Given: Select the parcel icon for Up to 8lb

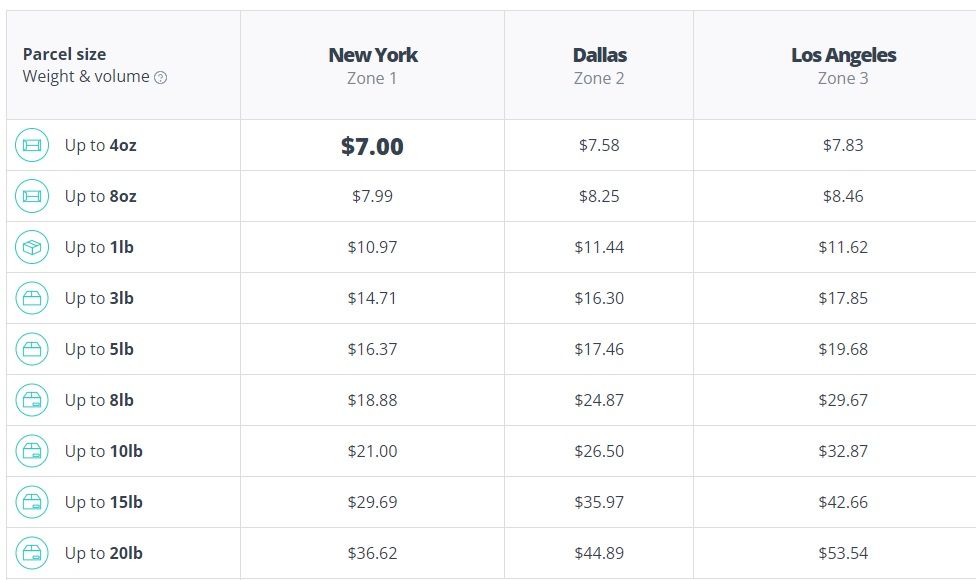Looking at the screenshot, I should pos(32,400).
